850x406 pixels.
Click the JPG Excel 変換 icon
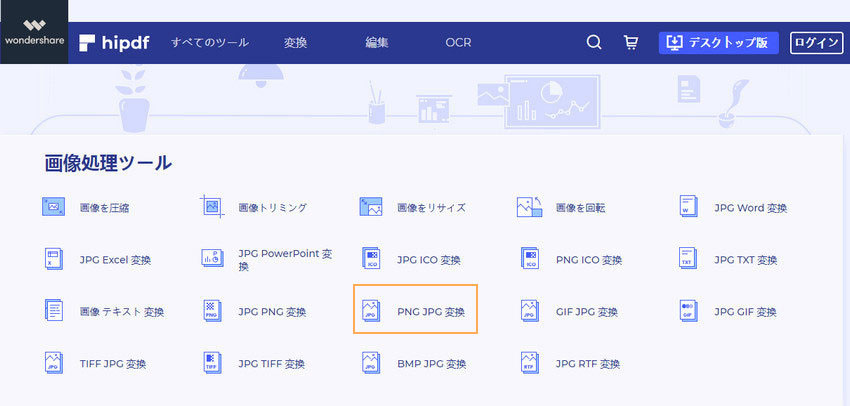click(x=54, y=259)
